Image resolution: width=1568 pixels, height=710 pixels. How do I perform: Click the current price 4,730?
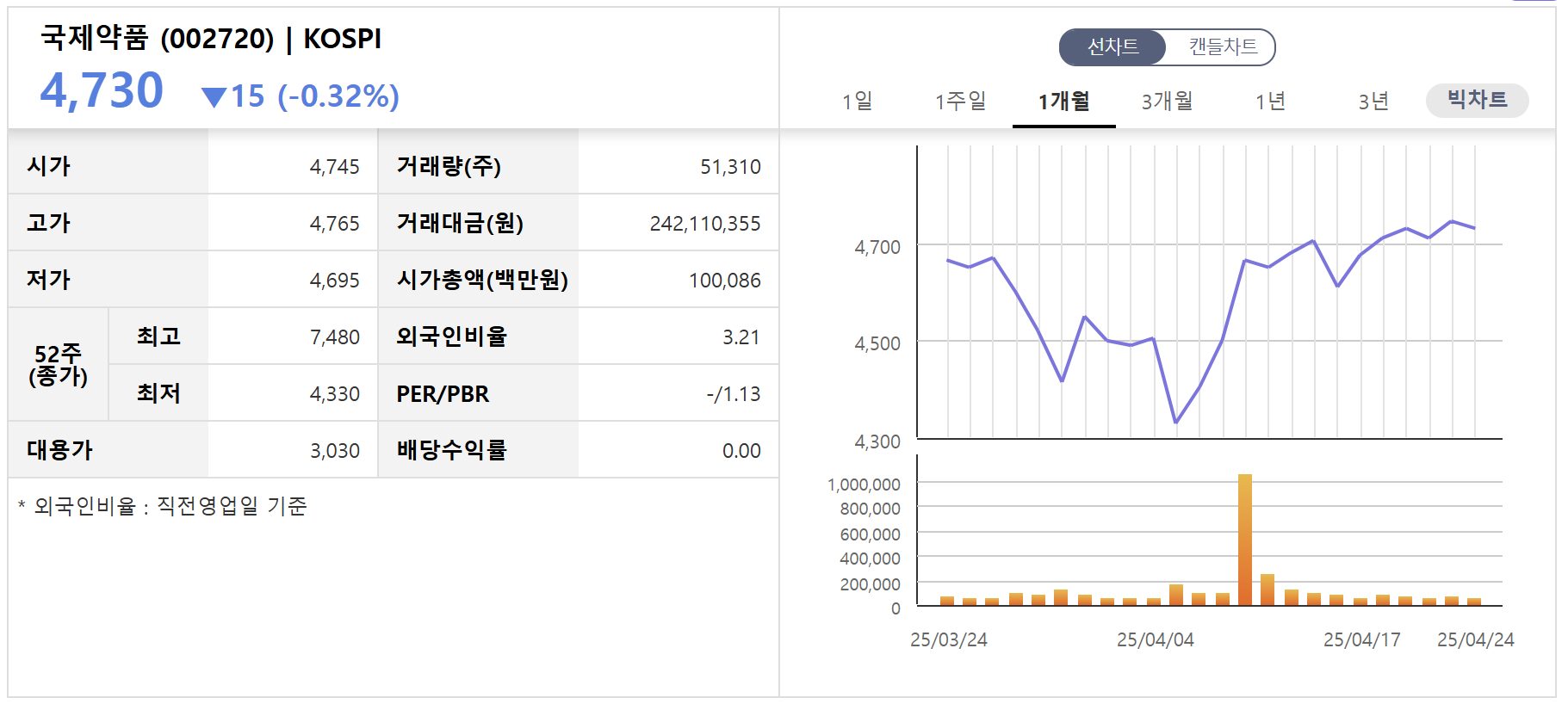[102, 90]
